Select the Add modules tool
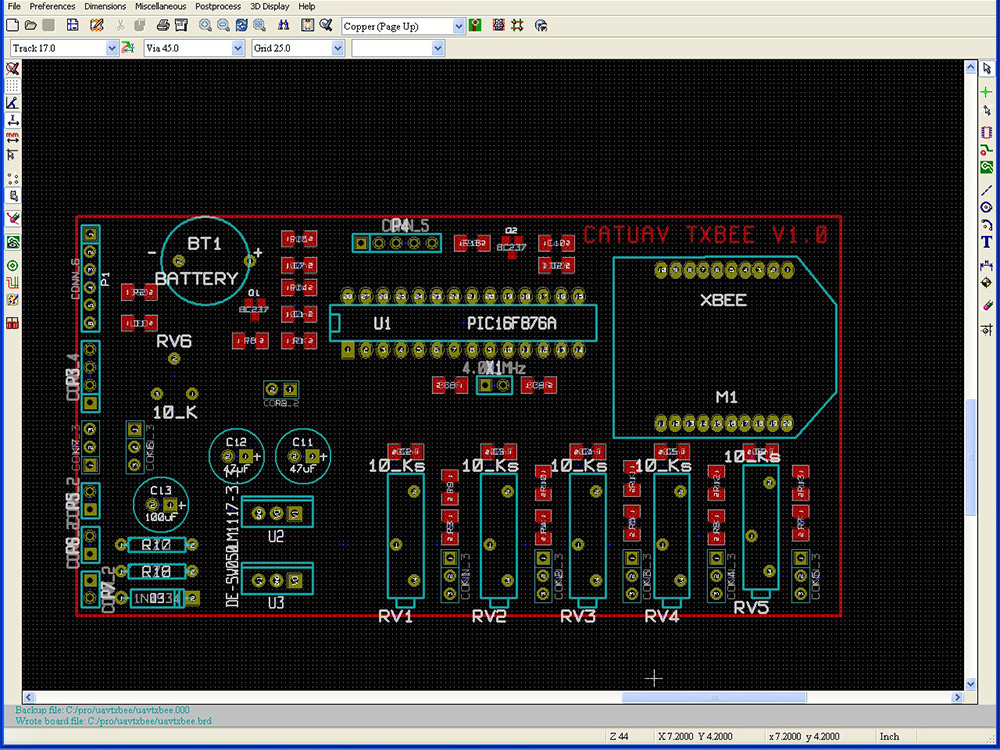The height and width of the screenshot is (750, 1000). (x=987, y=132)
